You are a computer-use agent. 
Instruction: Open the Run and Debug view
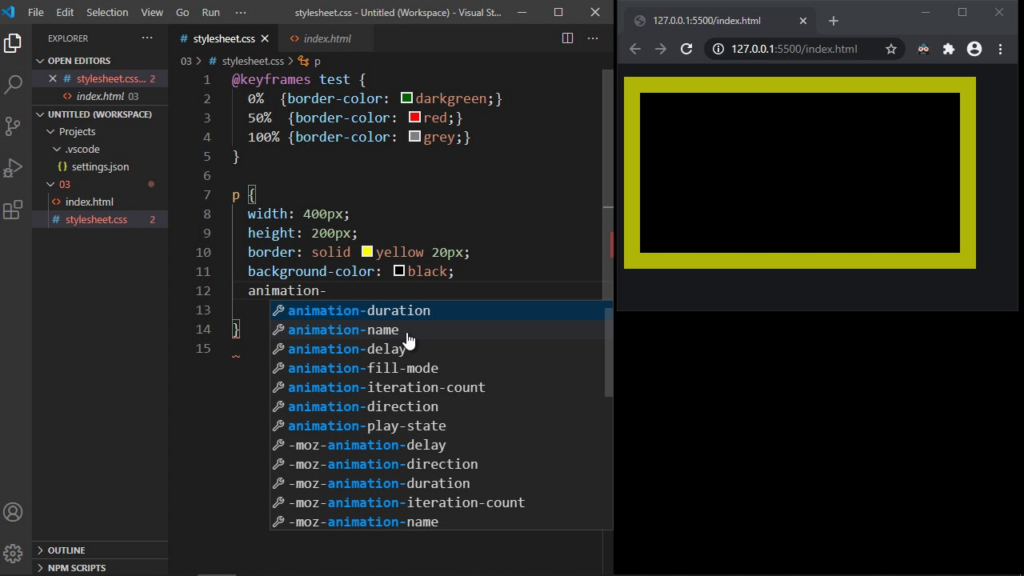13,167
